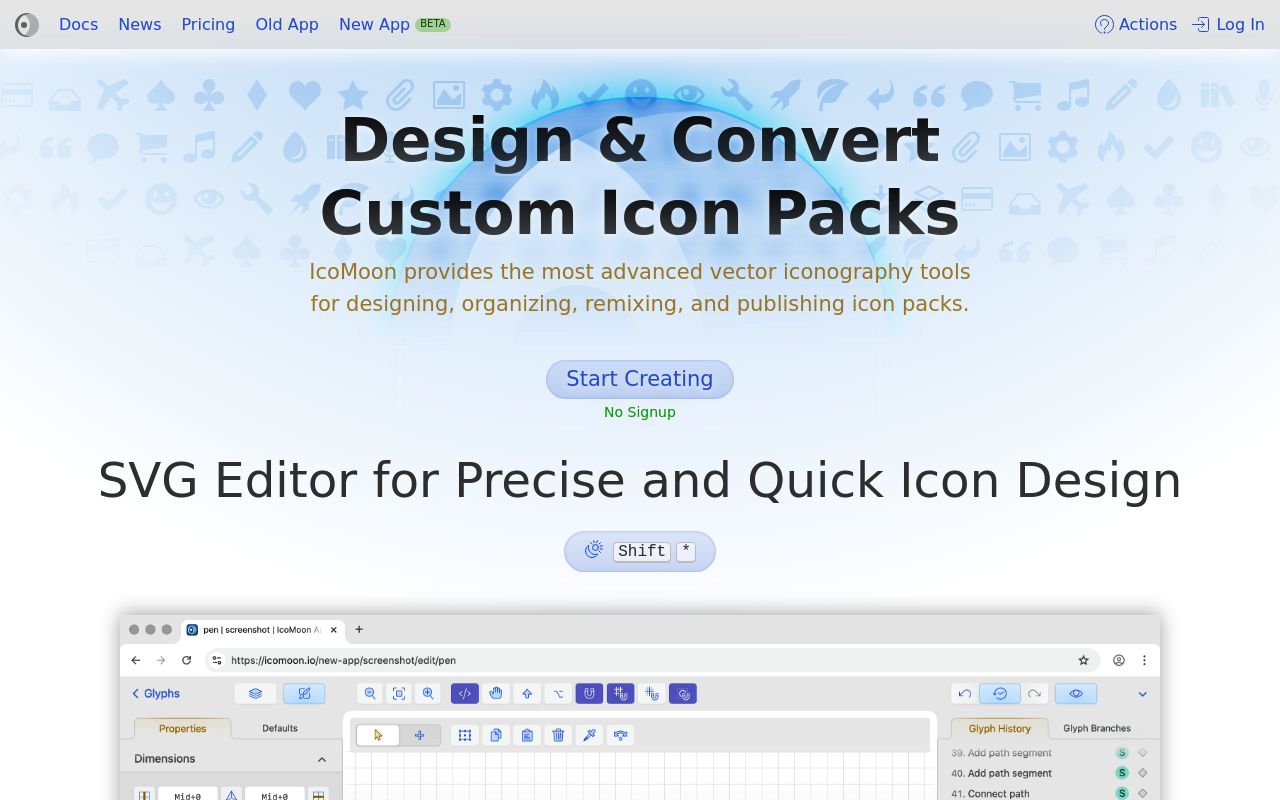1280x800 pixels.
Task: Expand the chevron beside the eye button
Action: 1142,693
